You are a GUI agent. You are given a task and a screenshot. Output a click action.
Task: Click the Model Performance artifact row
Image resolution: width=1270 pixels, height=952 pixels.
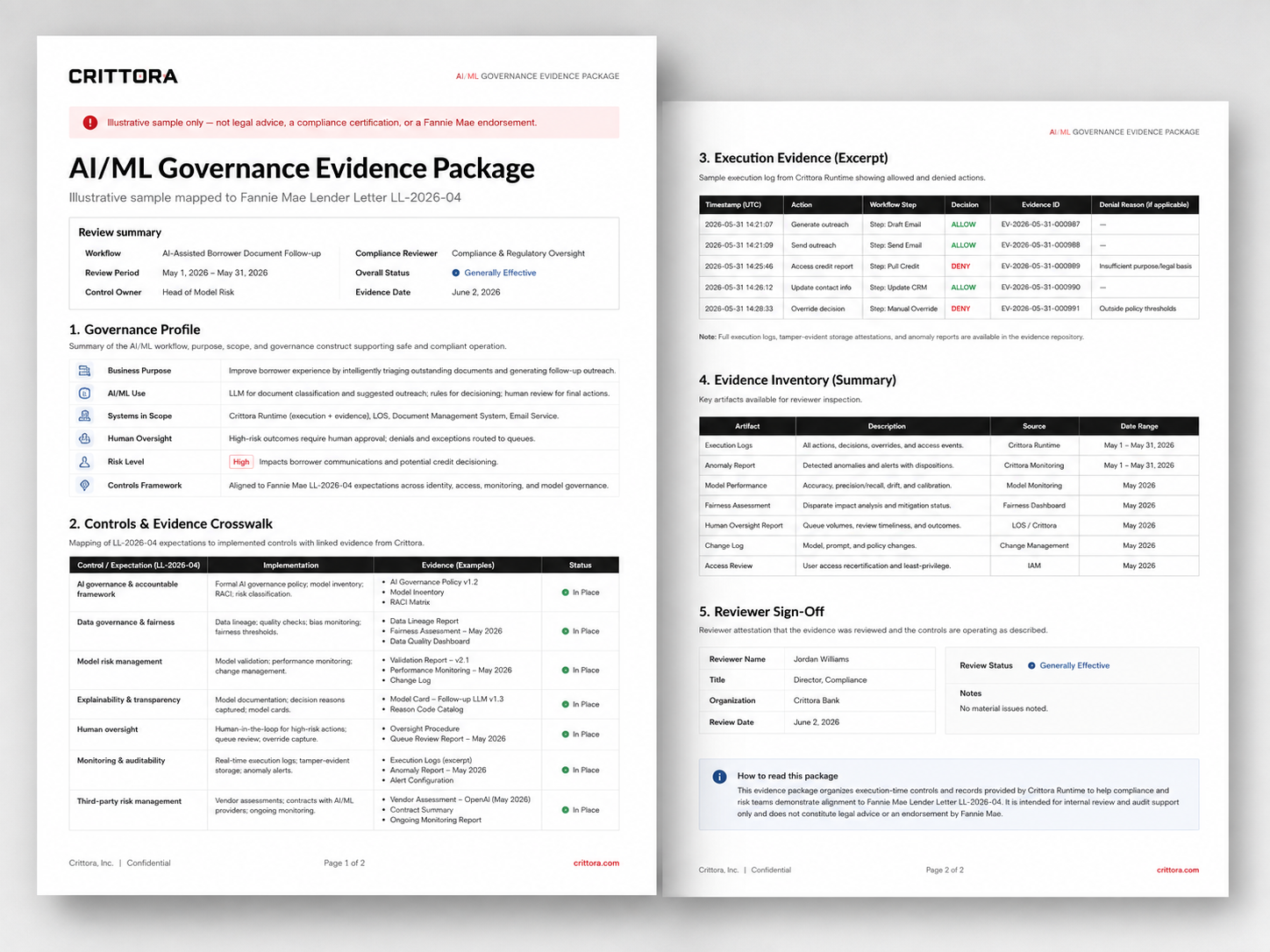tap(949, 486)
